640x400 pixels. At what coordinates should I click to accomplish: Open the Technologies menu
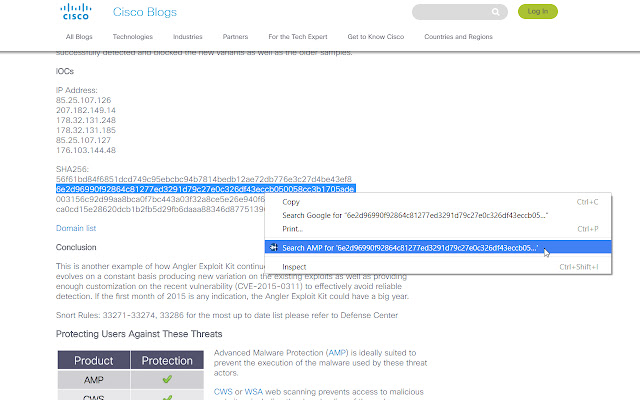click(133, 37)
